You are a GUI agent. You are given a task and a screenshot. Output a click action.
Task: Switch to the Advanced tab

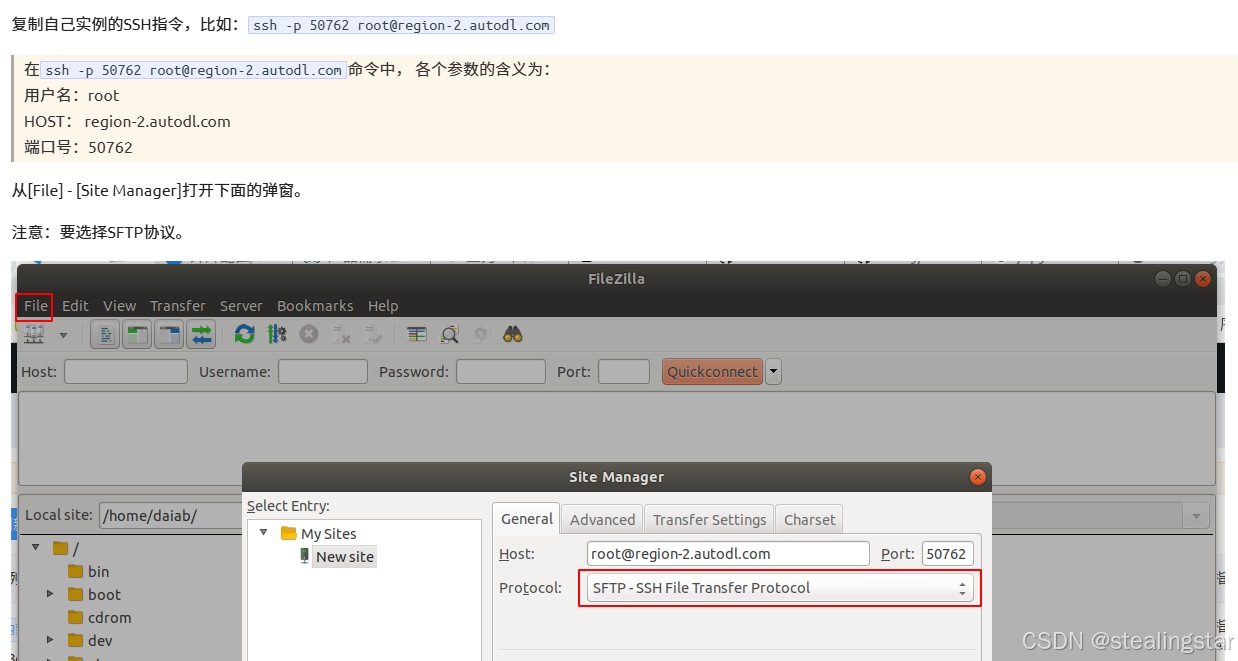(x=602, y=520)
